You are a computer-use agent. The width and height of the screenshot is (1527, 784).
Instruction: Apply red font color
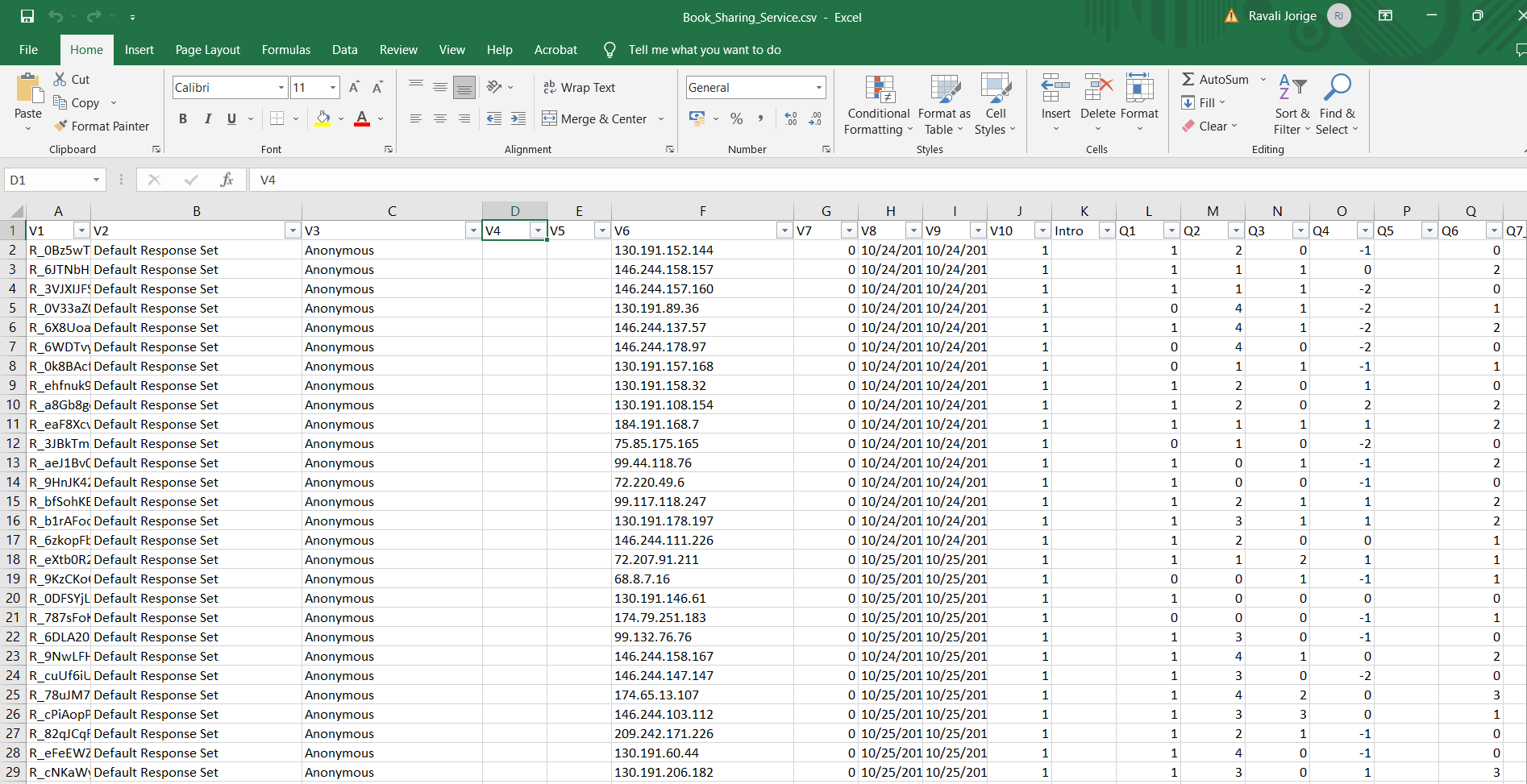pos(362,118)
